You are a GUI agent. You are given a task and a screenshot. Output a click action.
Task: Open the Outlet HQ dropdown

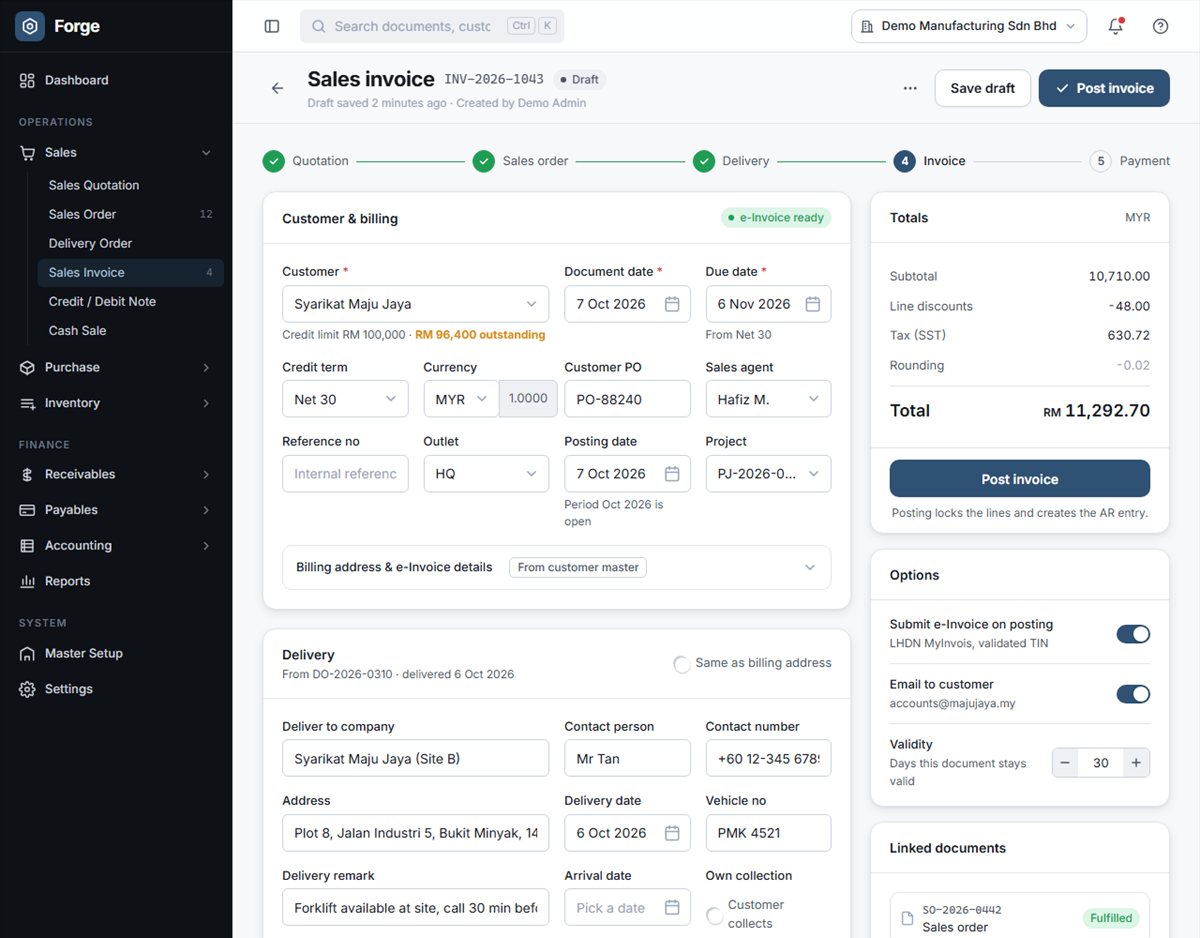486,474
